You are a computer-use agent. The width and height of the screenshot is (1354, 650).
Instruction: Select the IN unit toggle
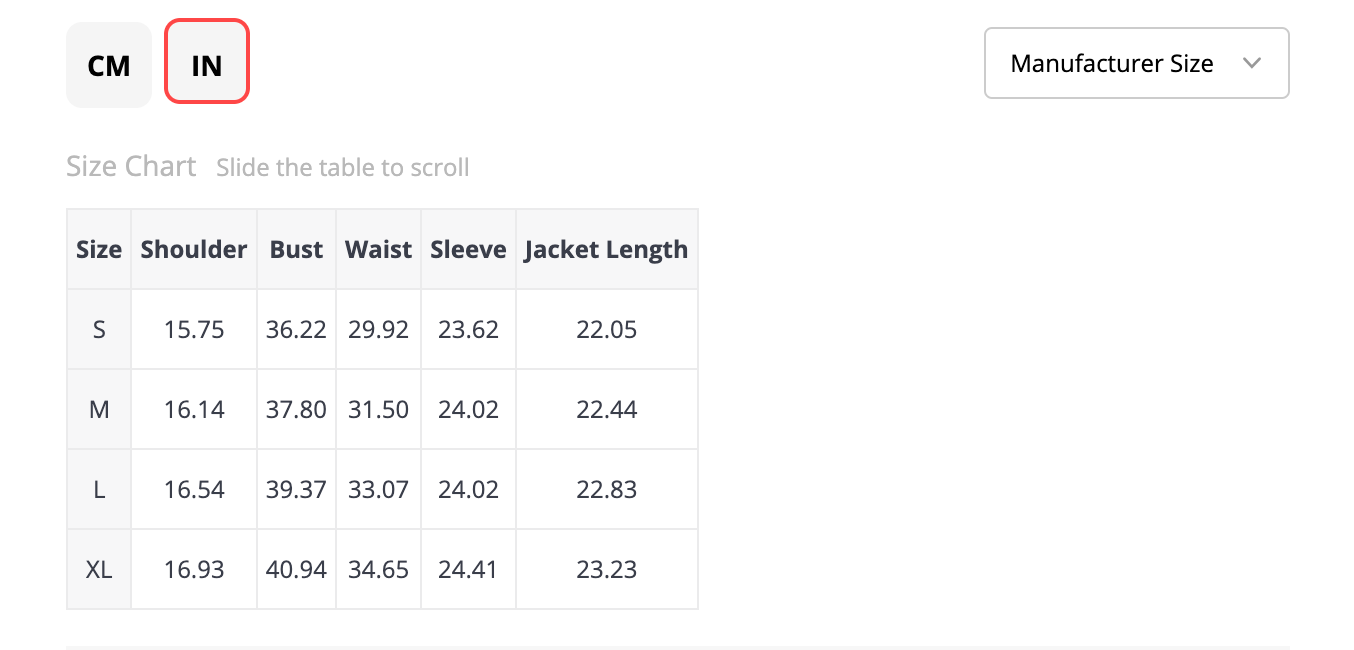pyautogui.click(x=207, y=61)
